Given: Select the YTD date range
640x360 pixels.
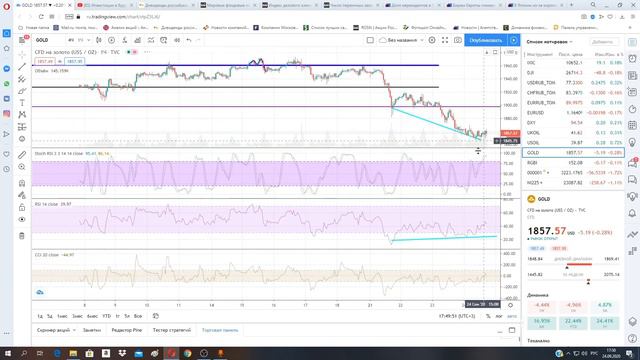Looking at the screenshot, I should (x=107, y=316).
